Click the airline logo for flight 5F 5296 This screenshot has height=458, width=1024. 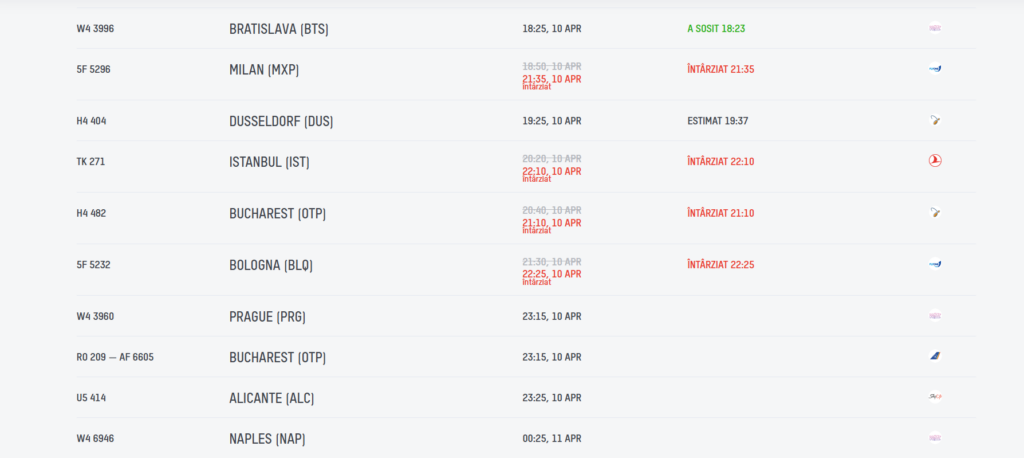(x=934, y=69)
